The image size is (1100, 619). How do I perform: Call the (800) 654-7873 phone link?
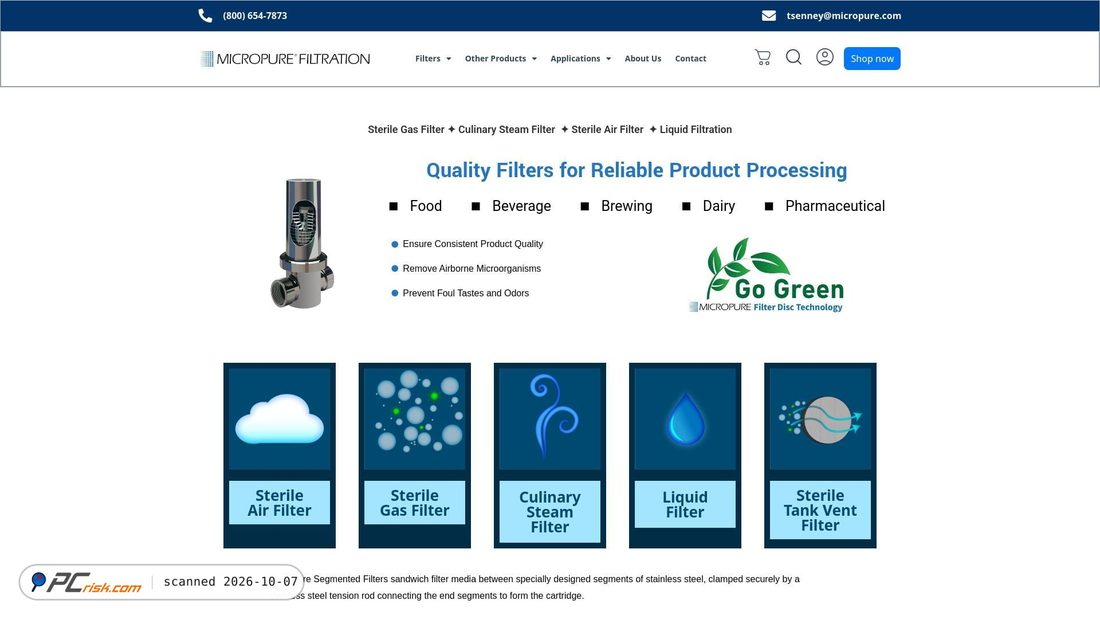click(255, 15)
